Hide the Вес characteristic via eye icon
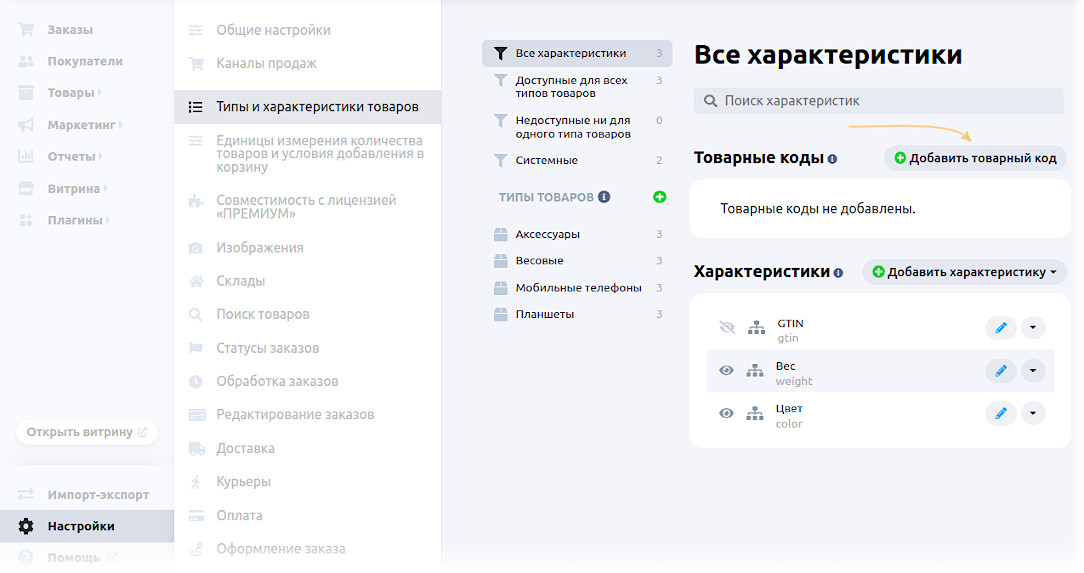1084x573 pixels. pos(727,371)
